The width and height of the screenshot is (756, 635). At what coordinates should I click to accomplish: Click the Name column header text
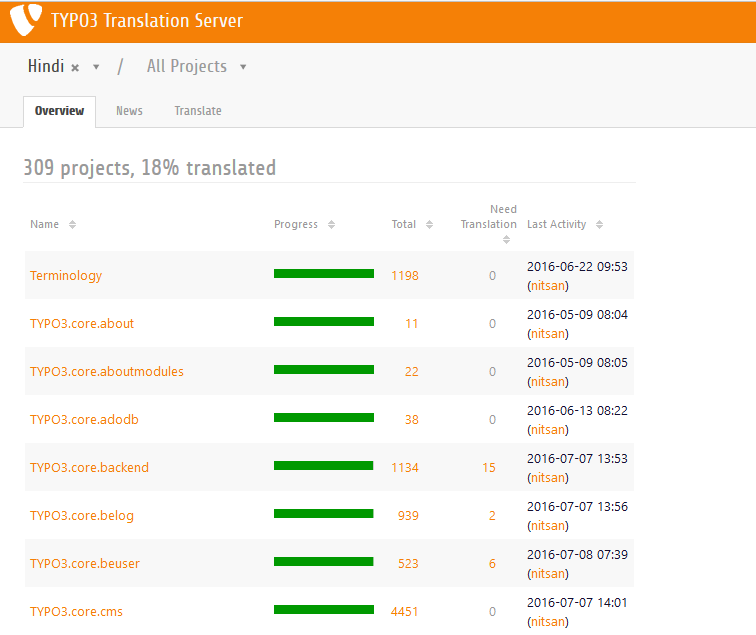tap(44, 224)
